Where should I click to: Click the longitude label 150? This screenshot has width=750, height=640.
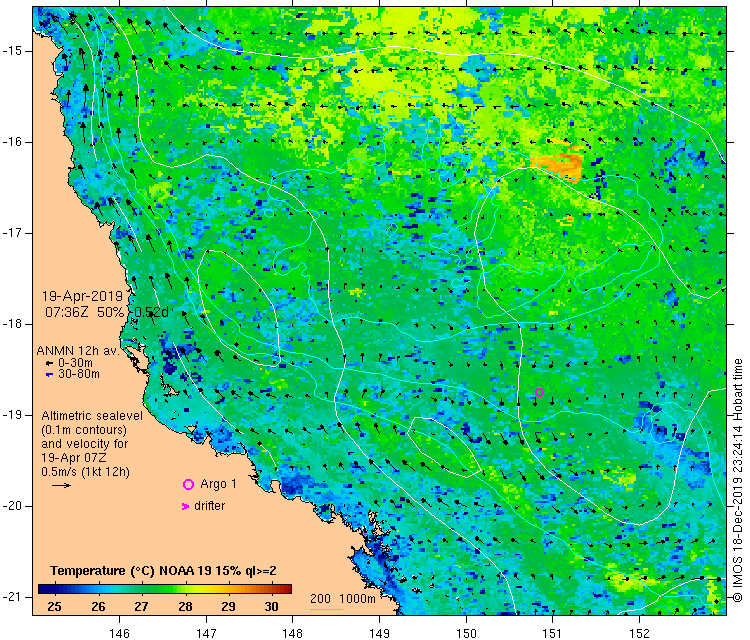pyautogui.click(x=466, y=633)
